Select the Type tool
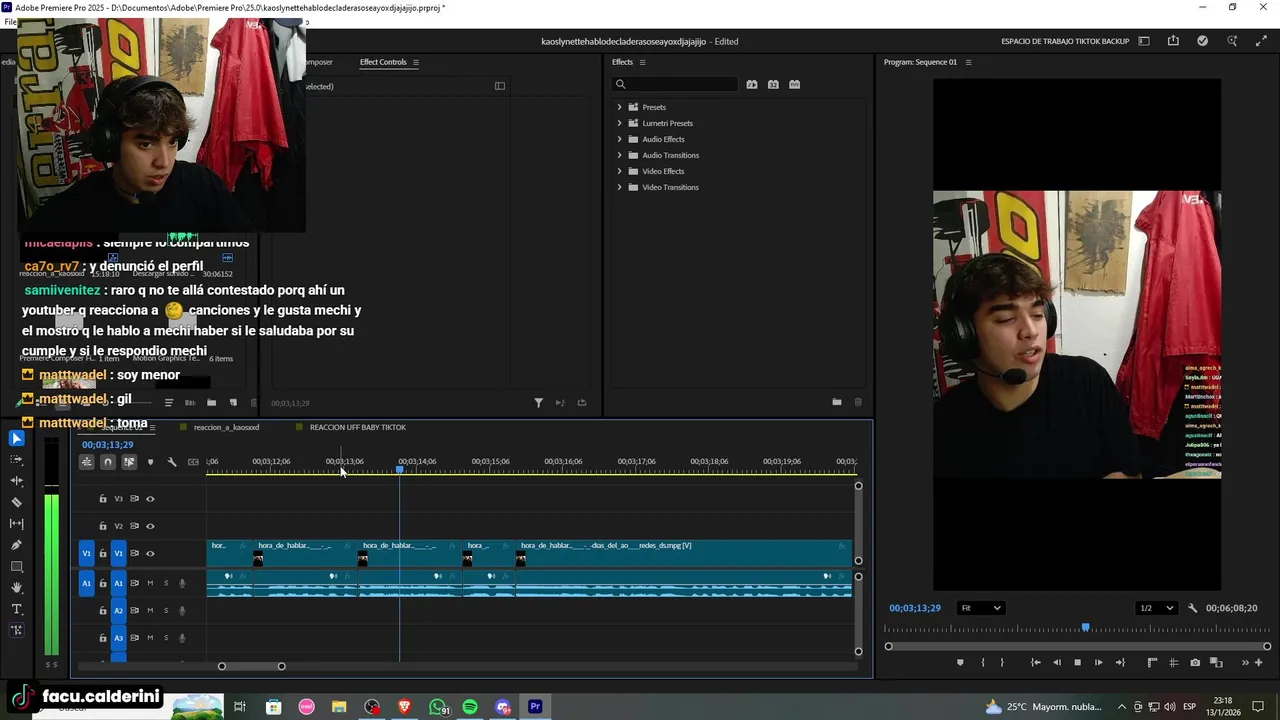1280x720 pixels. pos(16,609)
